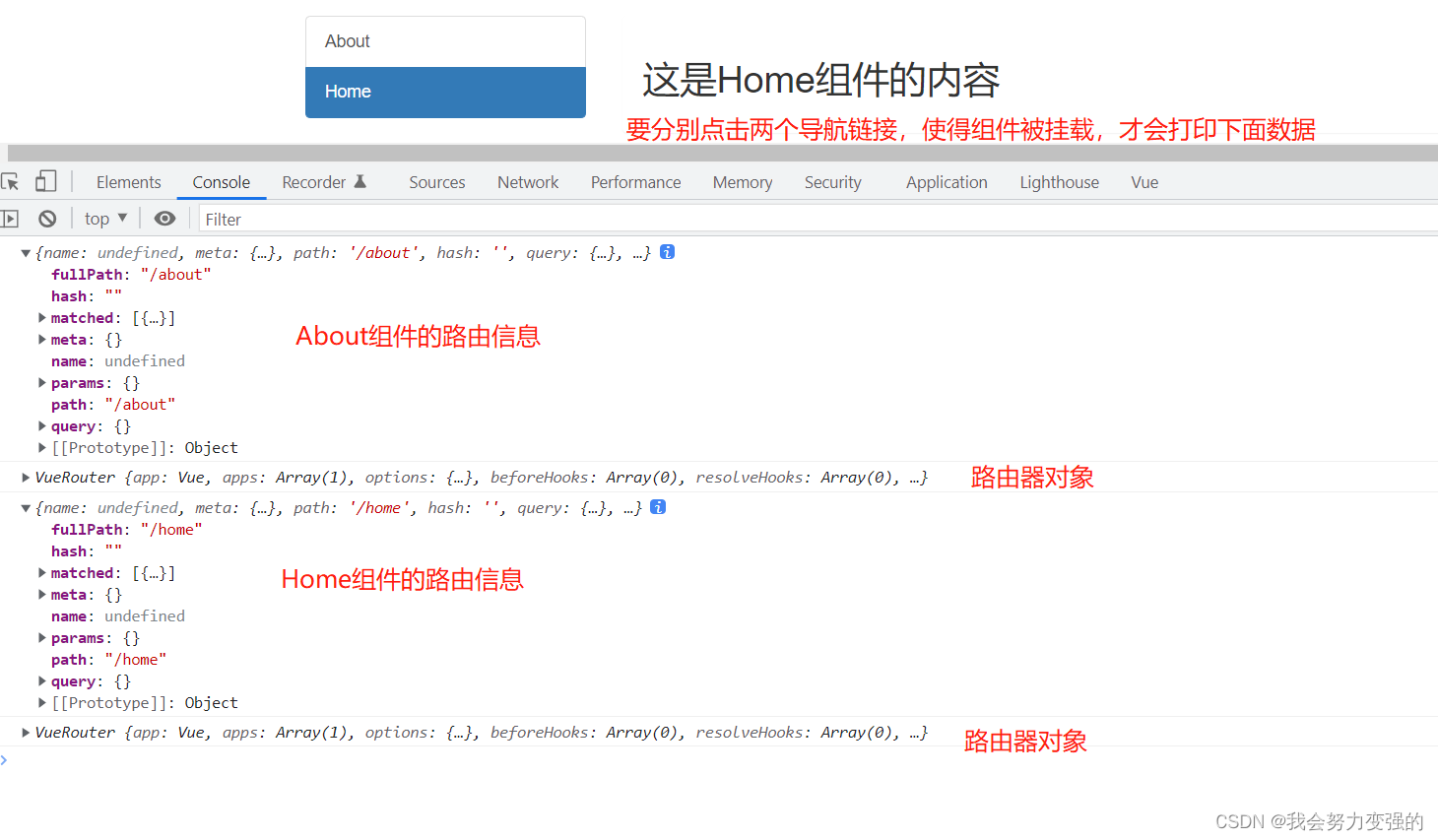Click the info icon beside the /home route object
Viewport: 1438px width, 840px height.
657,507
